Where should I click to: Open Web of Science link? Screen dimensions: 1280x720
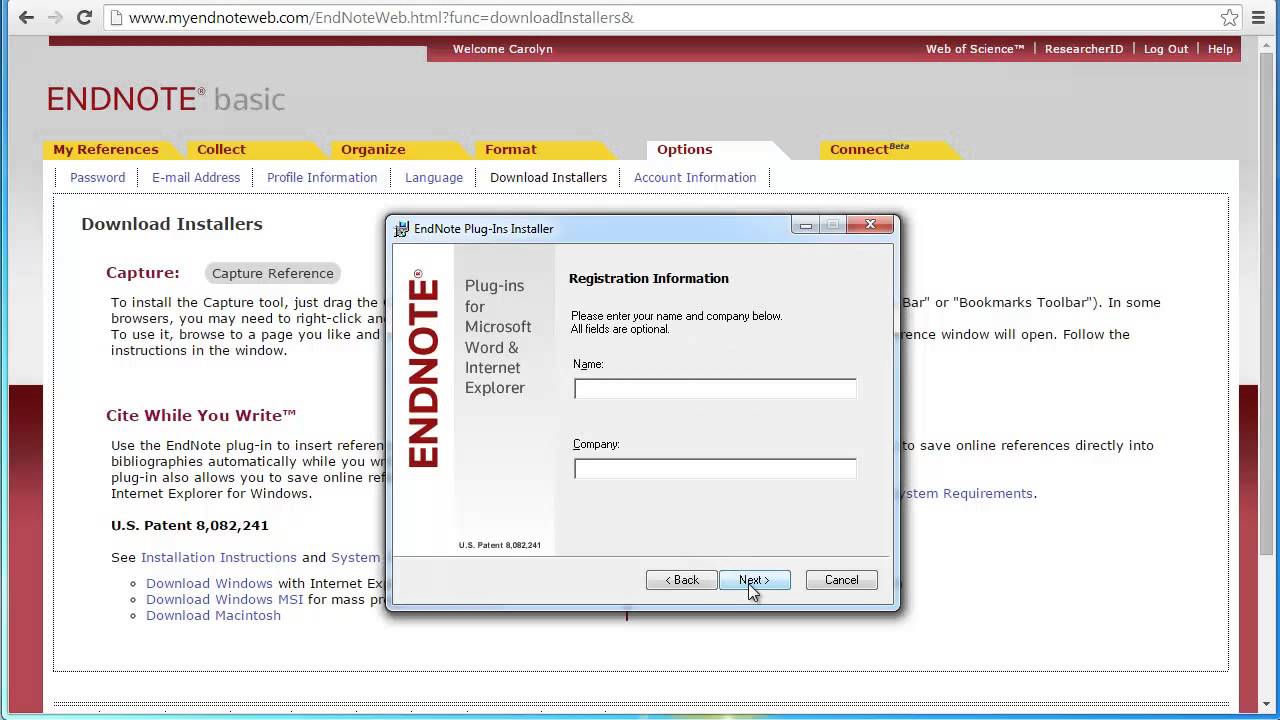coord(975,49)
